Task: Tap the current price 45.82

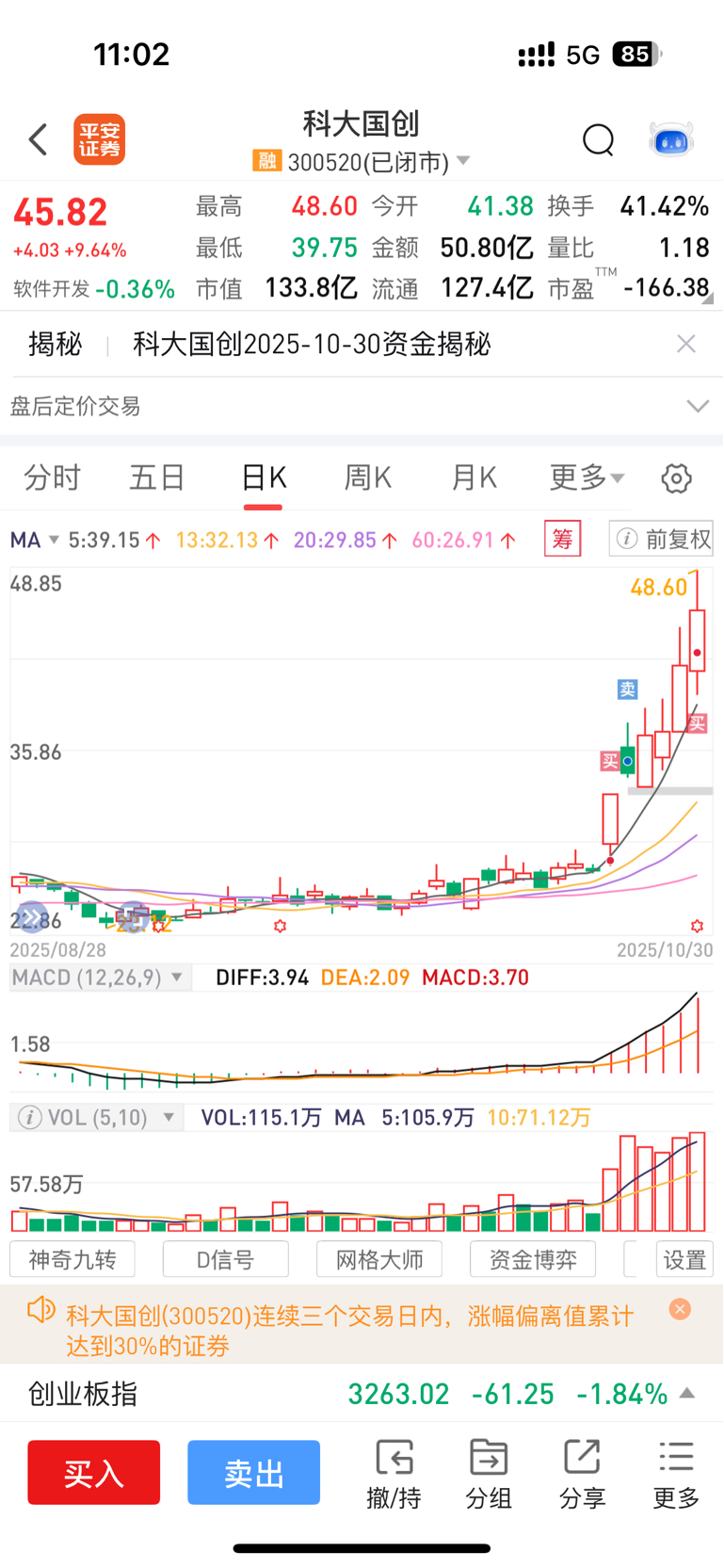Action: point(60,213)
